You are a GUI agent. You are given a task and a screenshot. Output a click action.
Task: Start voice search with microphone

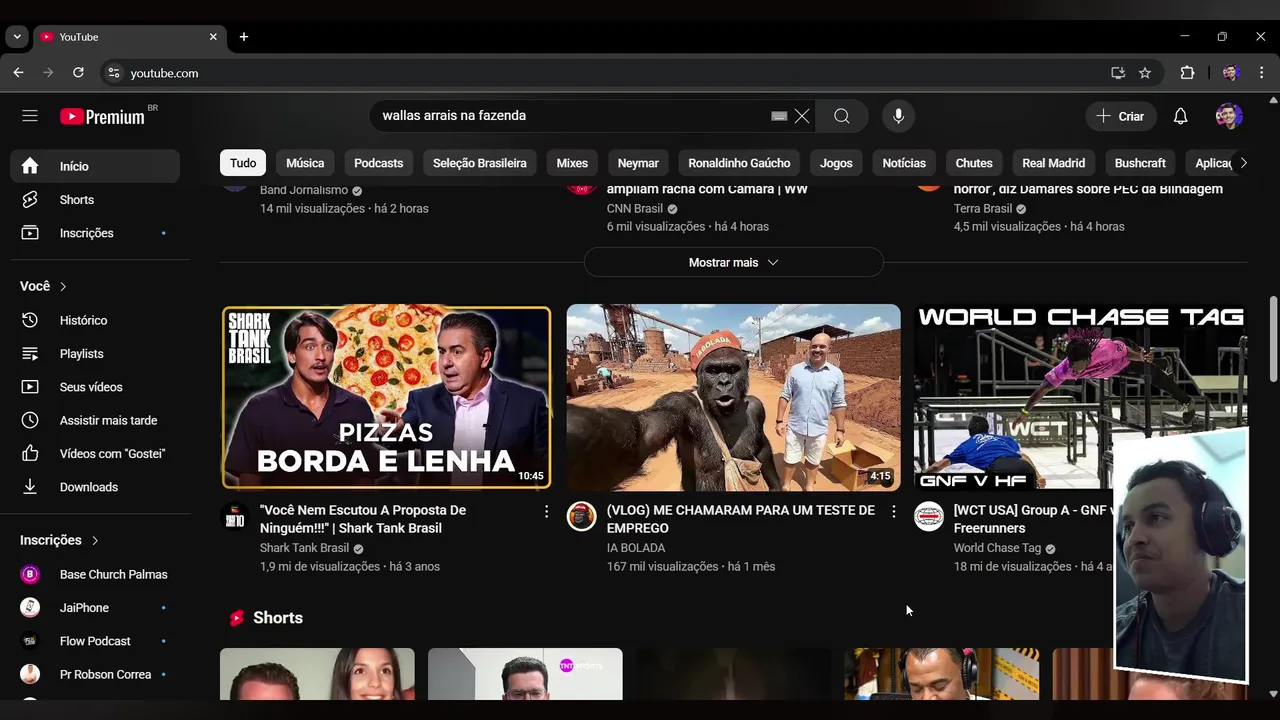click(x=898, y=116)
